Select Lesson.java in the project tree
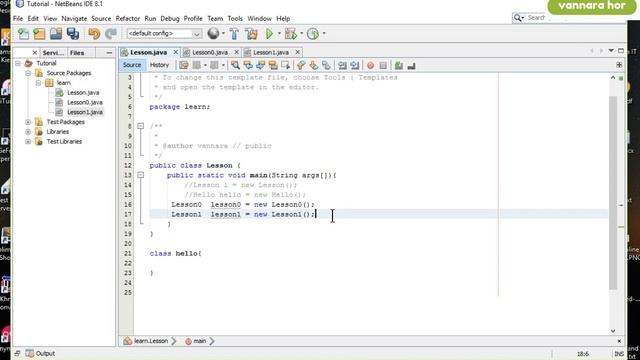This screenshot has width=640, height=360. click(83, 93)
